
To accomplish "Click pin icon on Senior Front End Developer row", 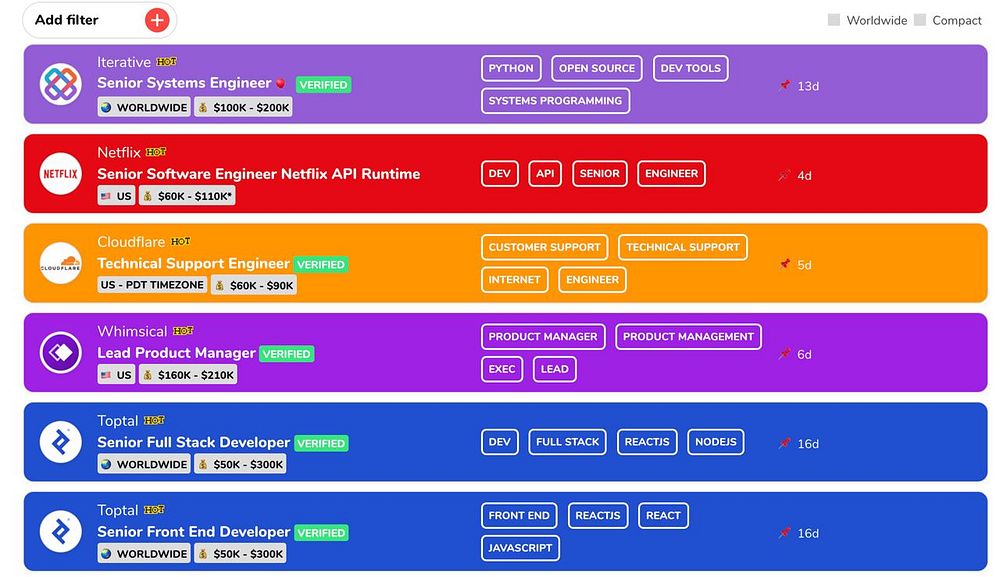I will (784, 532).
